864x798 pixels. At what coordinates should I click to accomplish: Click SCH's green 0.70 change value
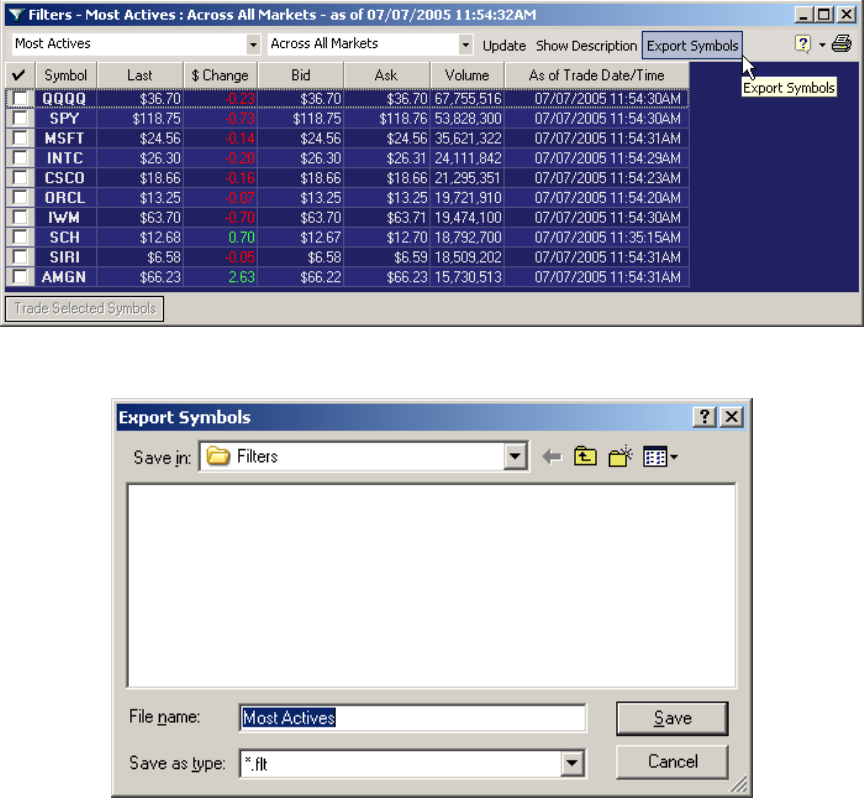click(241, 238)
